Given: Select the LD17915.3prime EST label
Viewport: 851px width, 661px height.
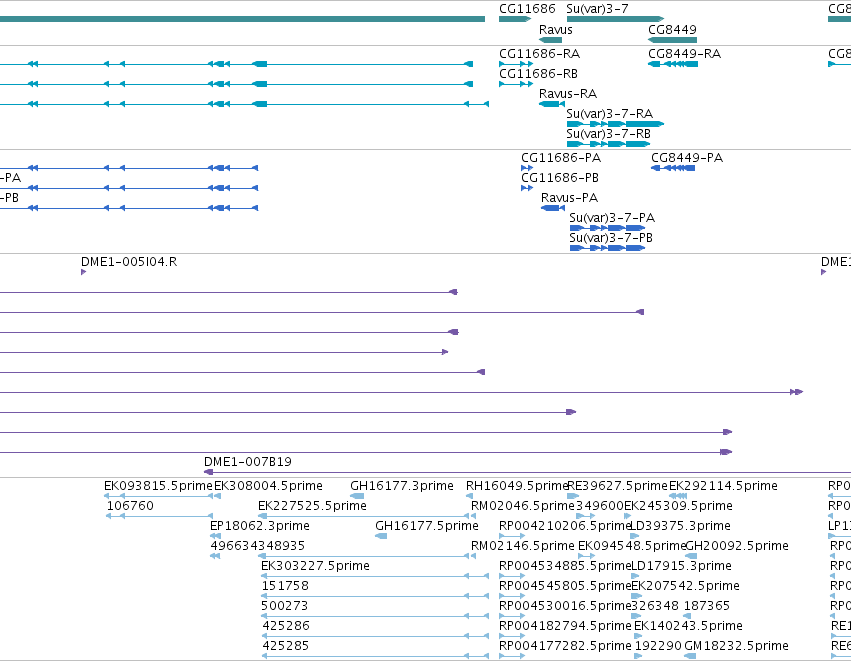Looking at the screenshot, I should (x=681, y=566).
